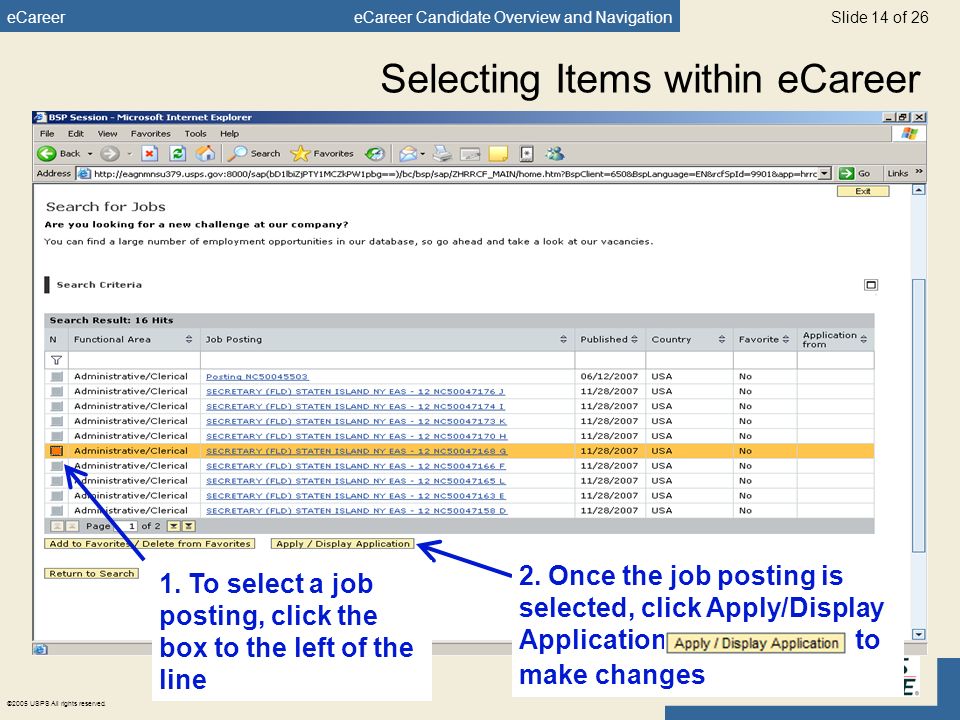The image size is (960, 720).
Task: Expand the Search Criteria section
Action: 871,285
